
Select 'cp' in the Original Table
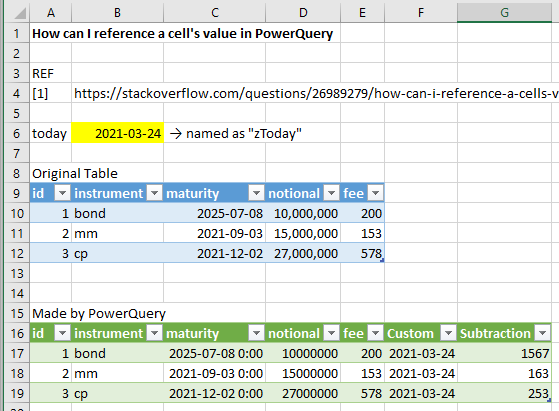click(118, 253)
